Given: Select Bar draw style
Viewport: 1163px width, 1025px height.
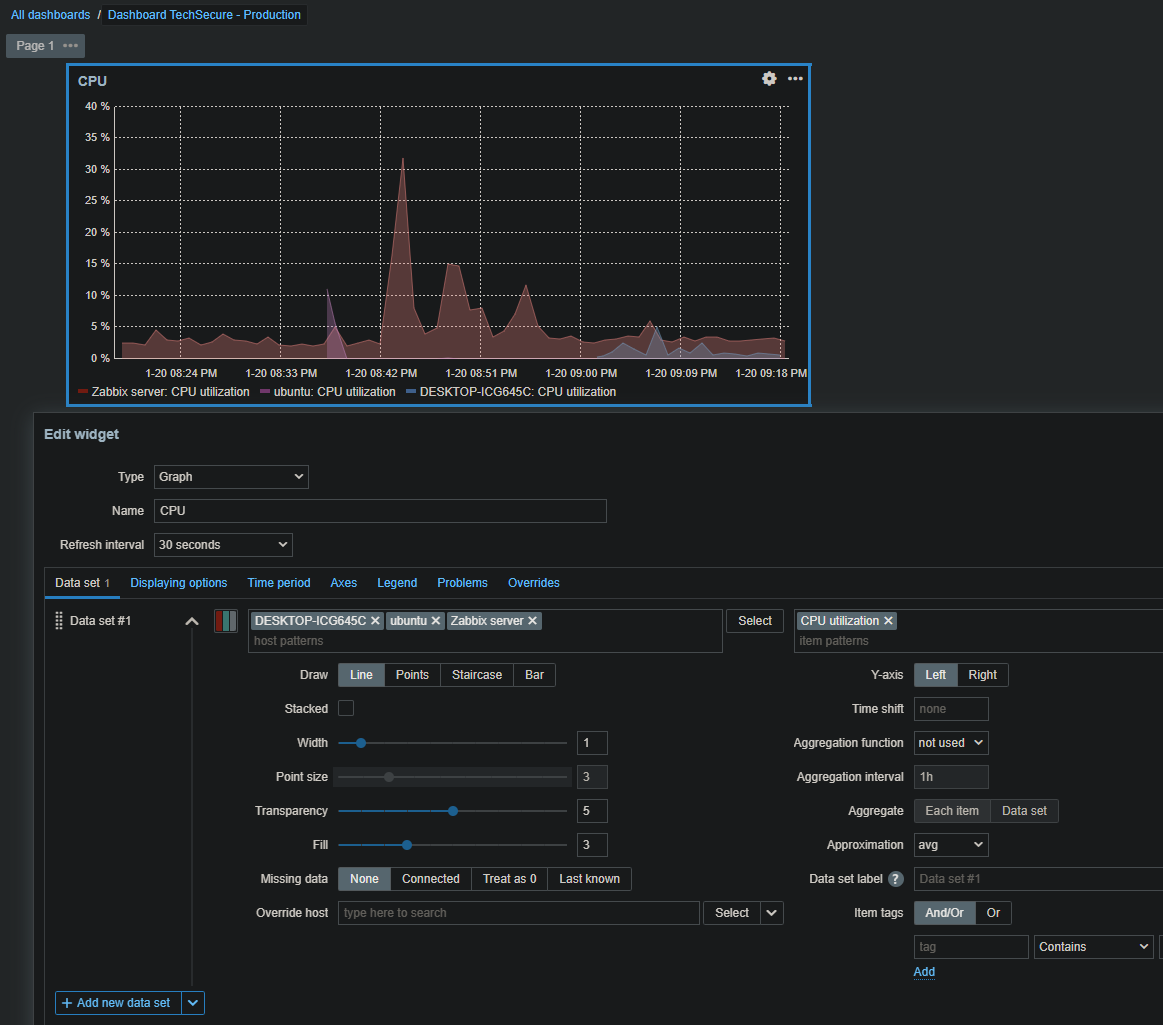Looking at the screenshot, I should [x=534, y=675].
